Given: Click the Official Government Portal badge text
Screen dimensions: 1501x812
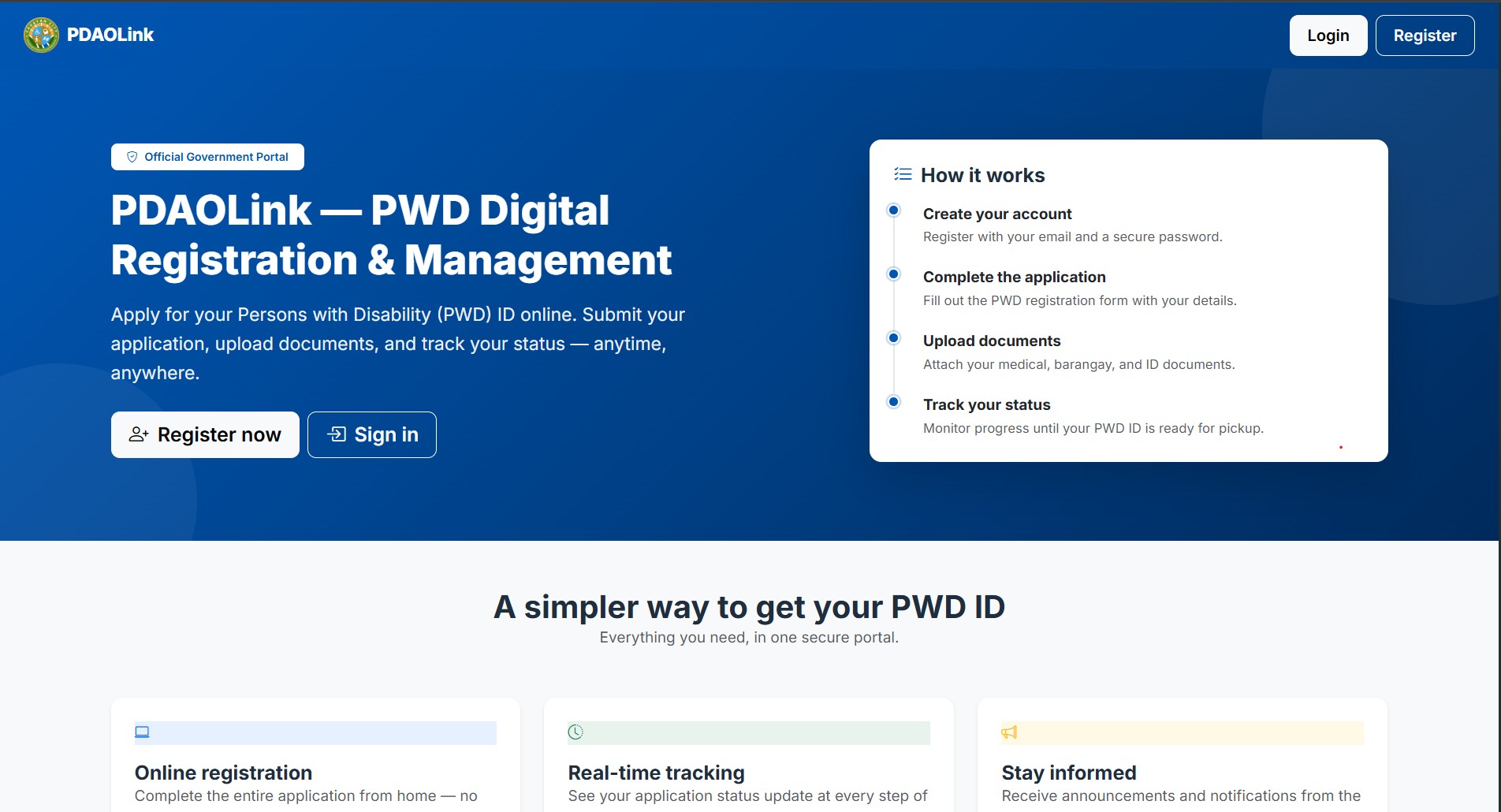Looking at the screenshot, I should [216, 157].
